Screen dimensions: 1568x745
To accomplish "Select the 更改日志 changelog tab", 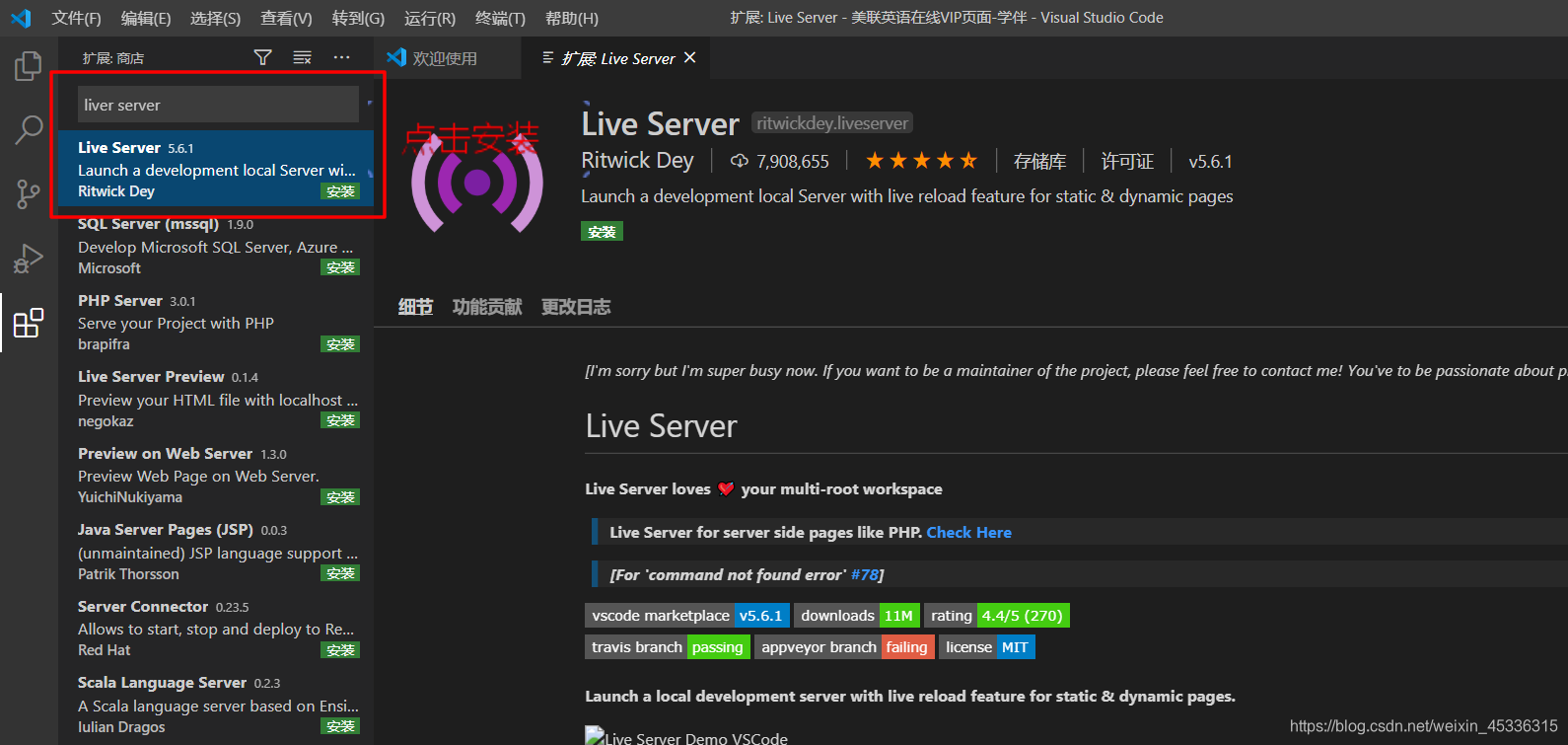I will [576, 307].
